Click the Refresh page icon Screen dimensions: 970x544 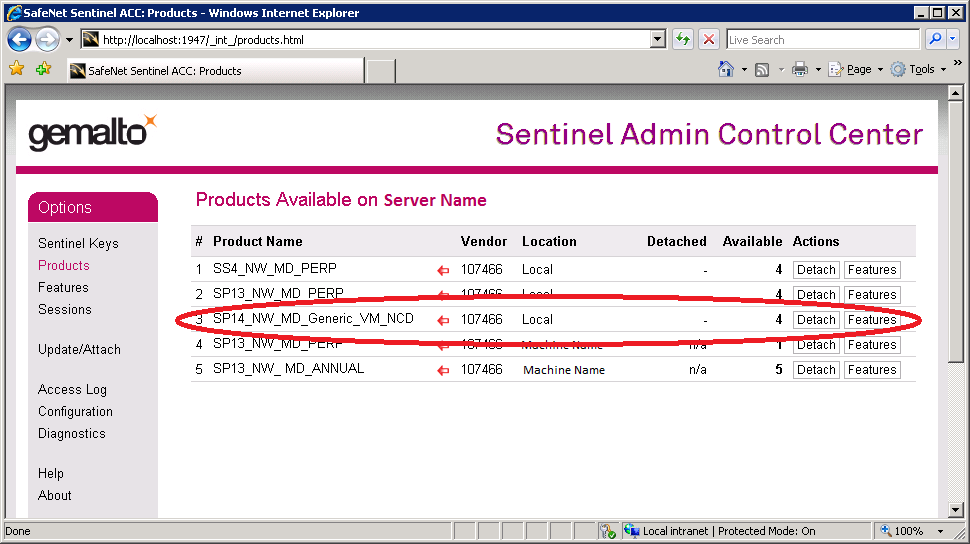[683, 40]
